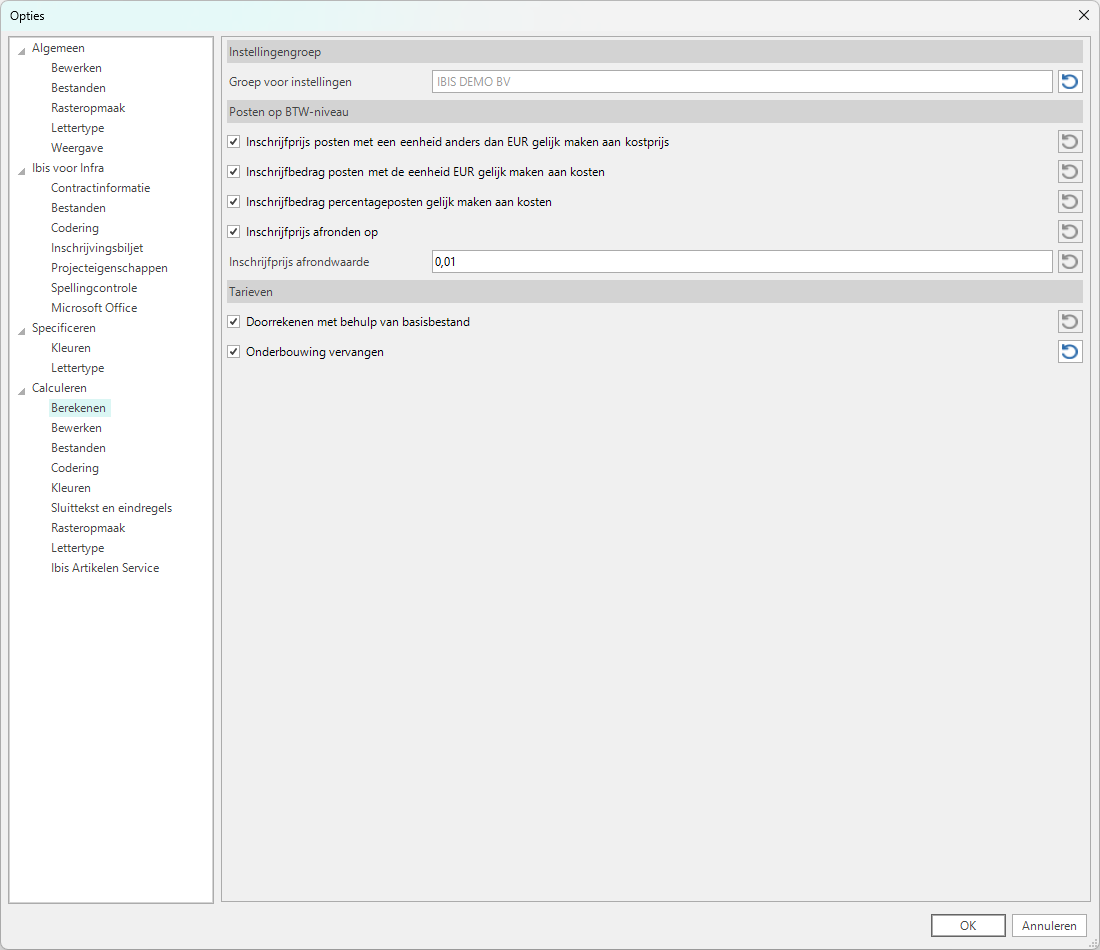This screenshot has height=950, width=1100.
Task: Click the 'Inschrijfprijs afrondwaarde' input field
Action: click(x=740, y=262)
